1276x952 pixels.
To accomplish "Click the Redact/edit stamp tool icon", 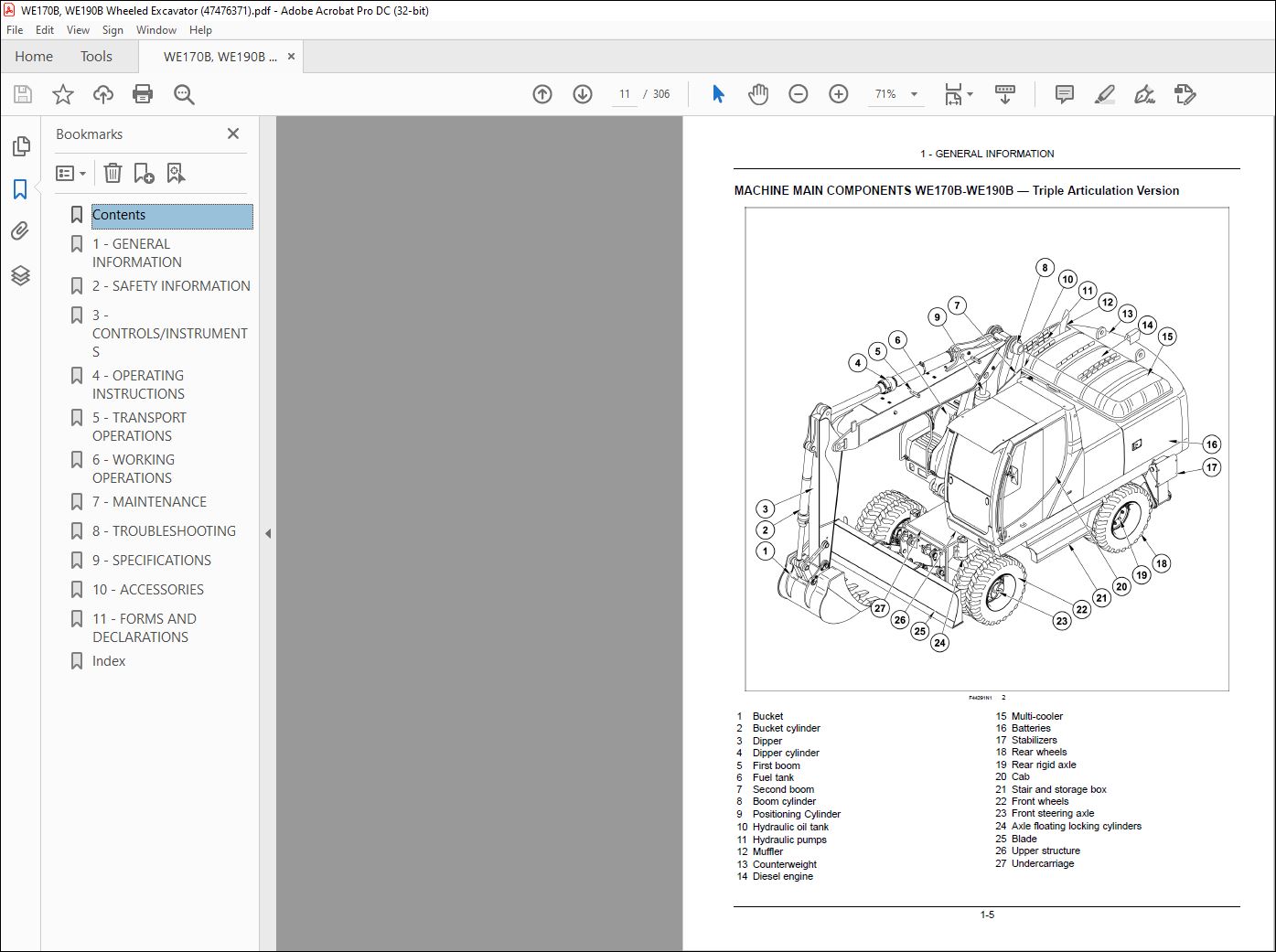I will [x=1185, y=94].
